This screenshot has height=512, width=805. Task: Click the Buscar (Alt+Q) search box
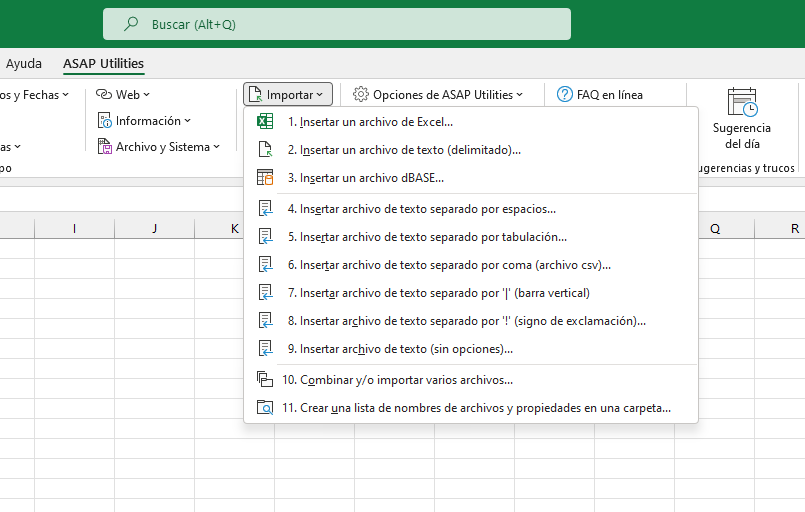[x=337, y=24]
